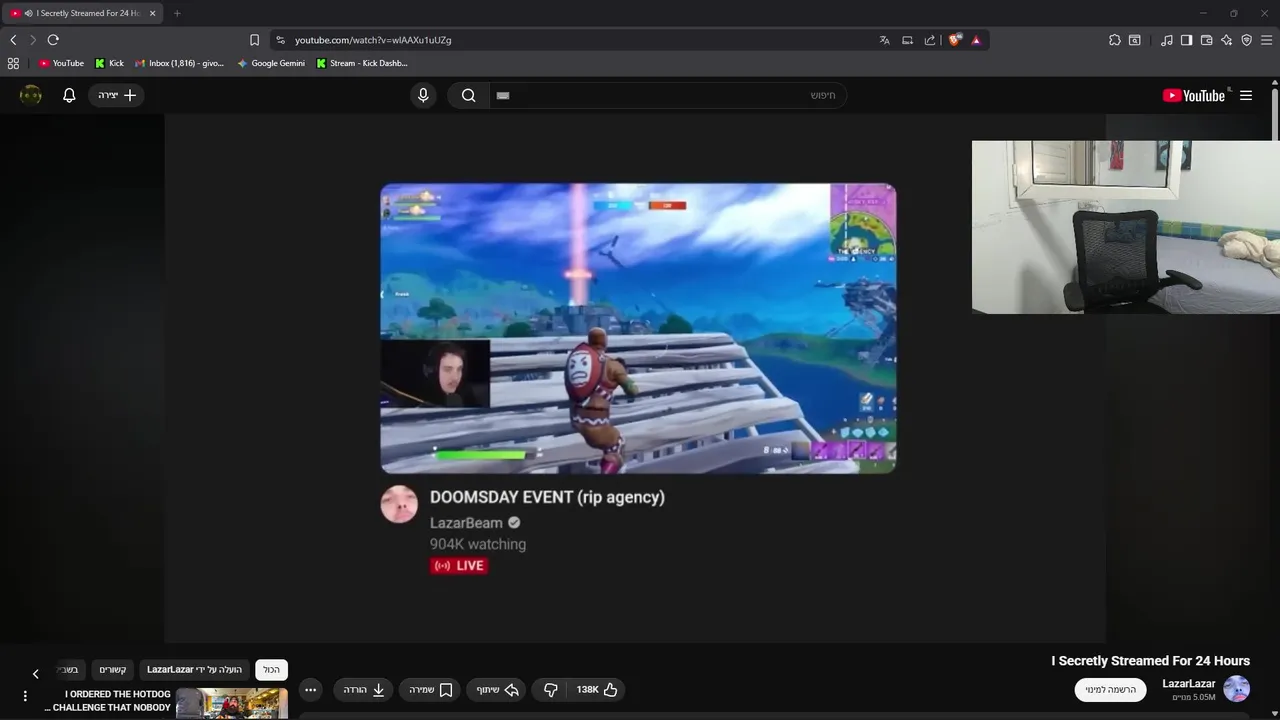
Task: Open the YouTube guide menu icon
Action: (1246, 95)
